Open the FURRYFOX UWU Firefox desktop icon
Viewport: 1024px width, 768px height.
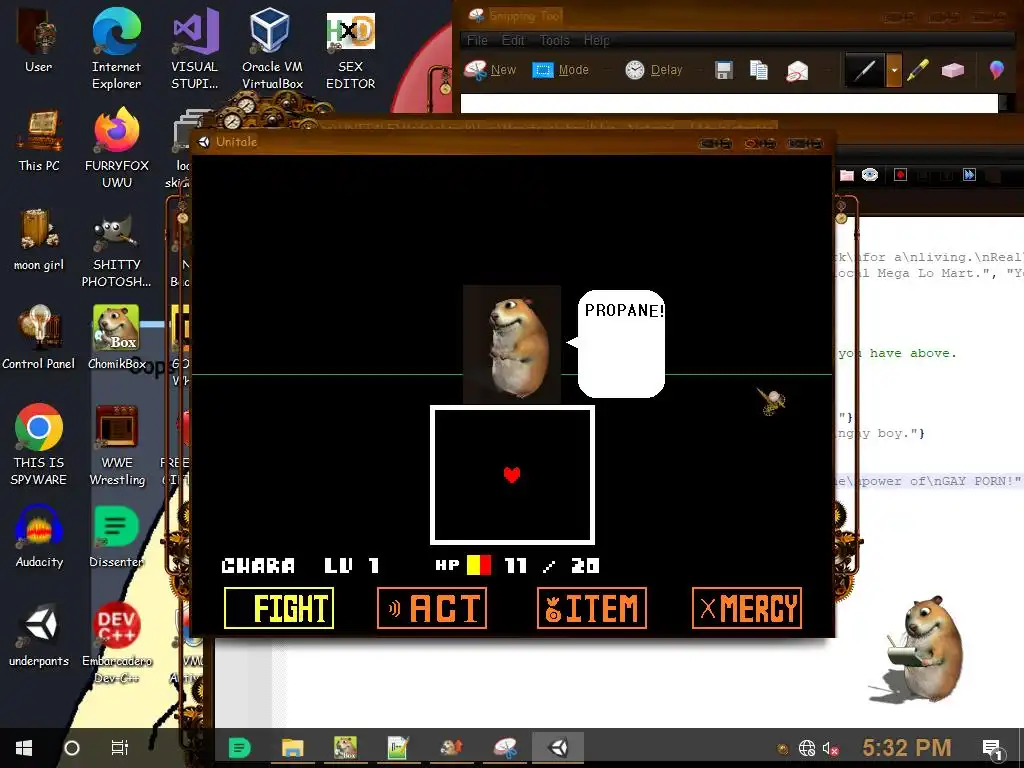(x=116, y=148)
